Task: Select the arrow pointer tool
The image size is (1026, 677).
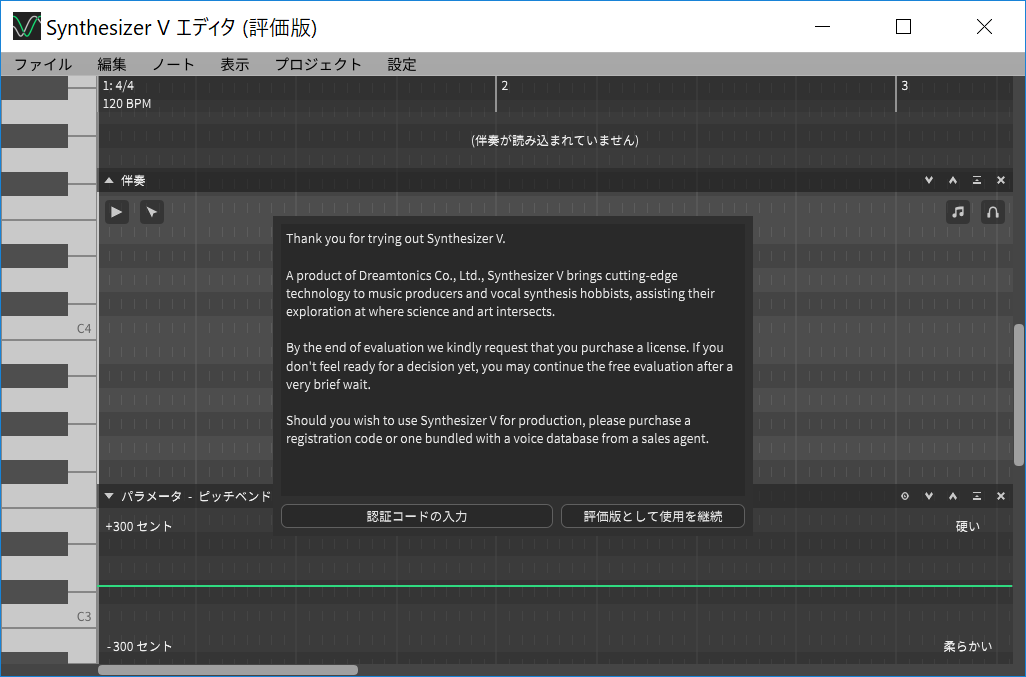Action: click(152, 212)
